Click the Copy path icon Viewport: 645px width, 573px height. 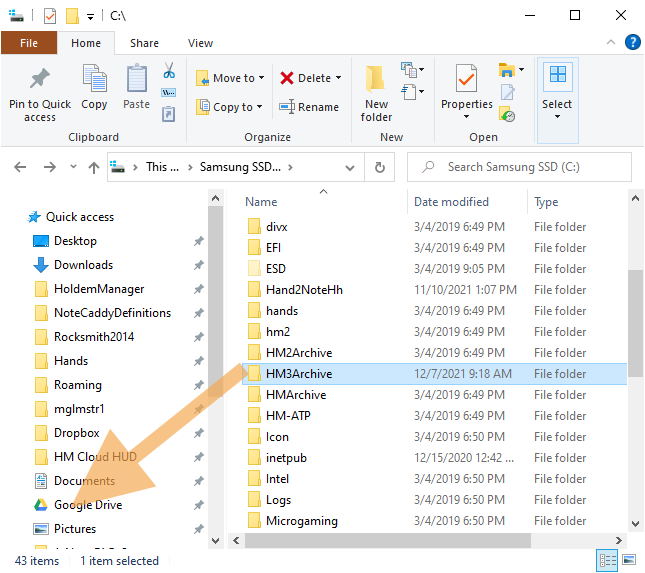[x=169, y=93]
